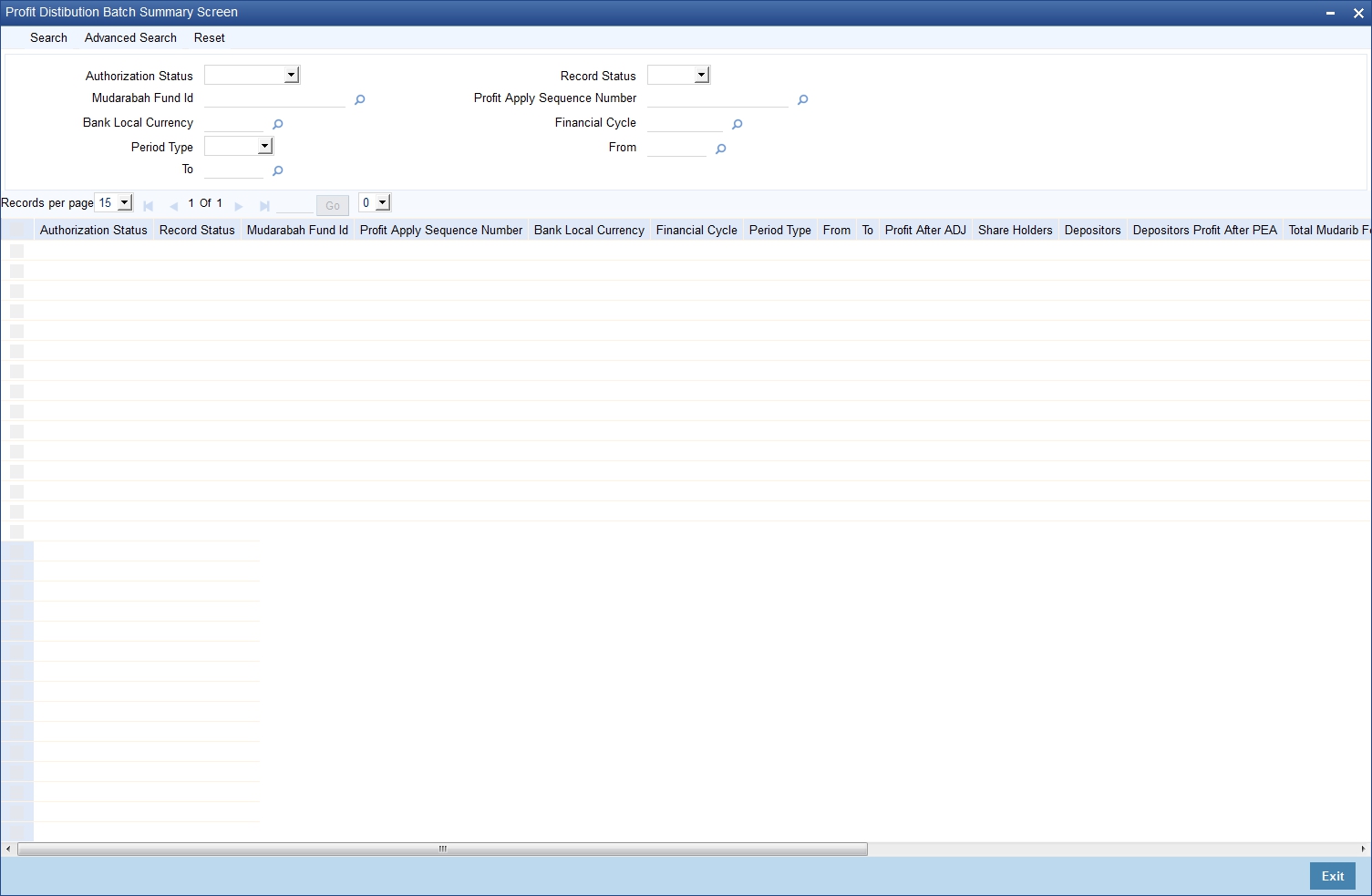Click the Exit button
Image resolution: width=1372 pixels, height=896 pixels.
[1333, 876]
